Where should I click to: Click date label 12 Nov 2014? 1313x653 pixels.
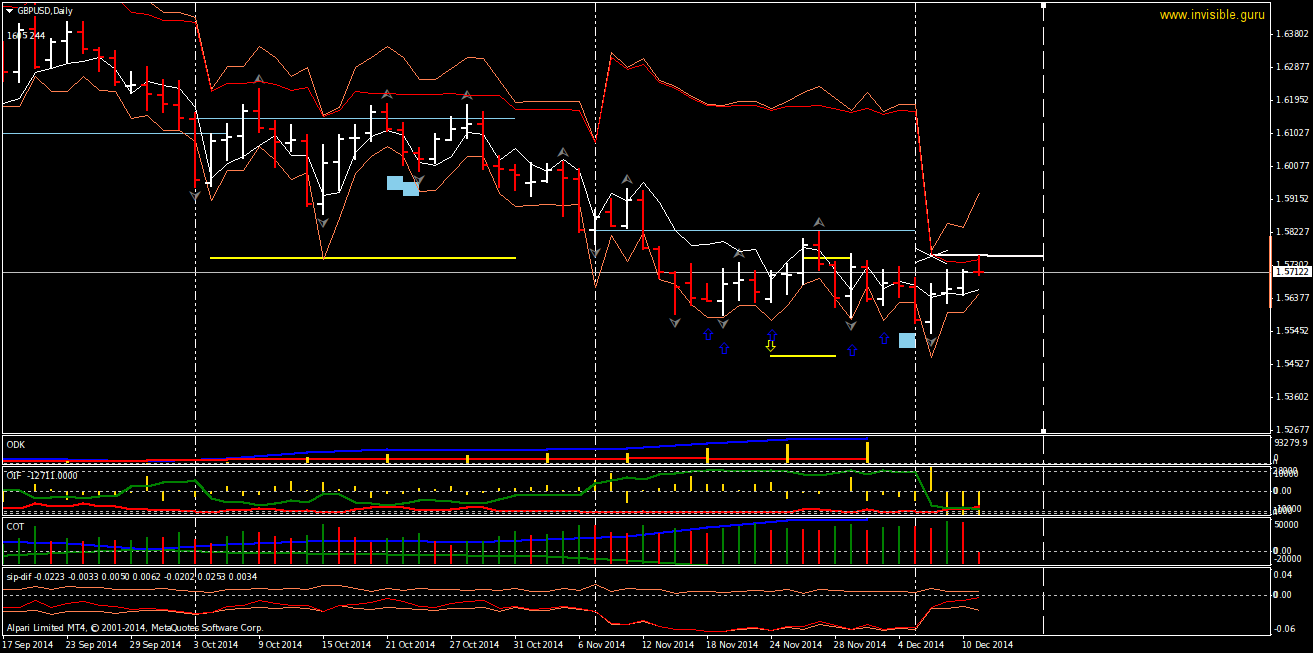pyautogui.click(x=667, y=645)
